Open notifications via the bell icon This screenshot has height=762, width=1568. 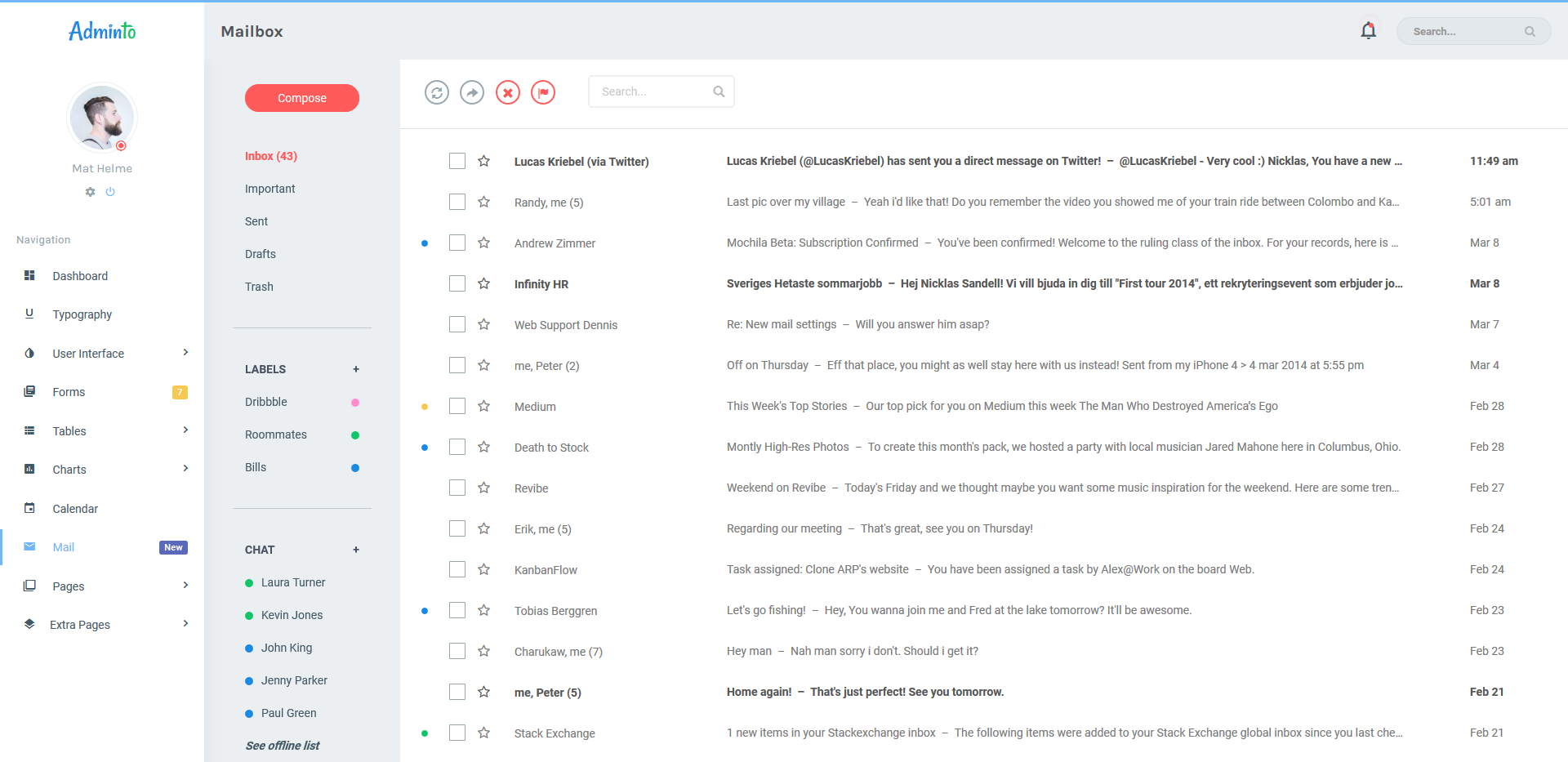(x=1368, y=30)
